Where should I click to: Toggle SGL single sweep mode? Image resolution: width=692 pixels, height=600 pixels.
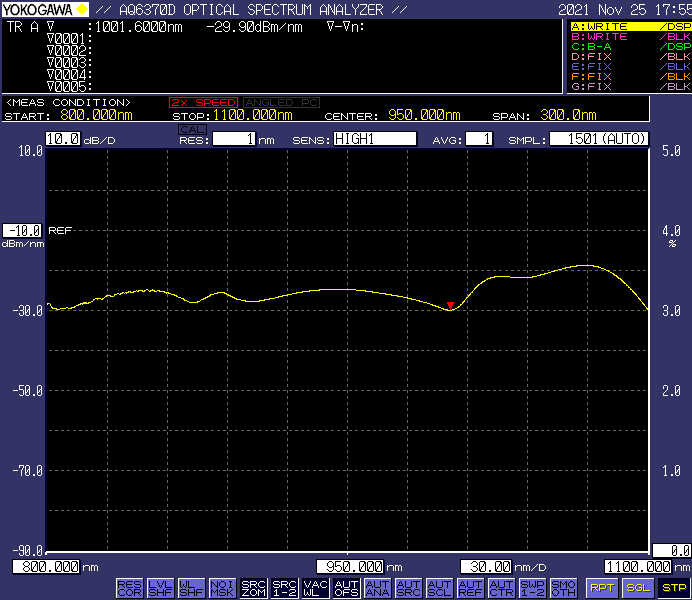coord(638,588)
